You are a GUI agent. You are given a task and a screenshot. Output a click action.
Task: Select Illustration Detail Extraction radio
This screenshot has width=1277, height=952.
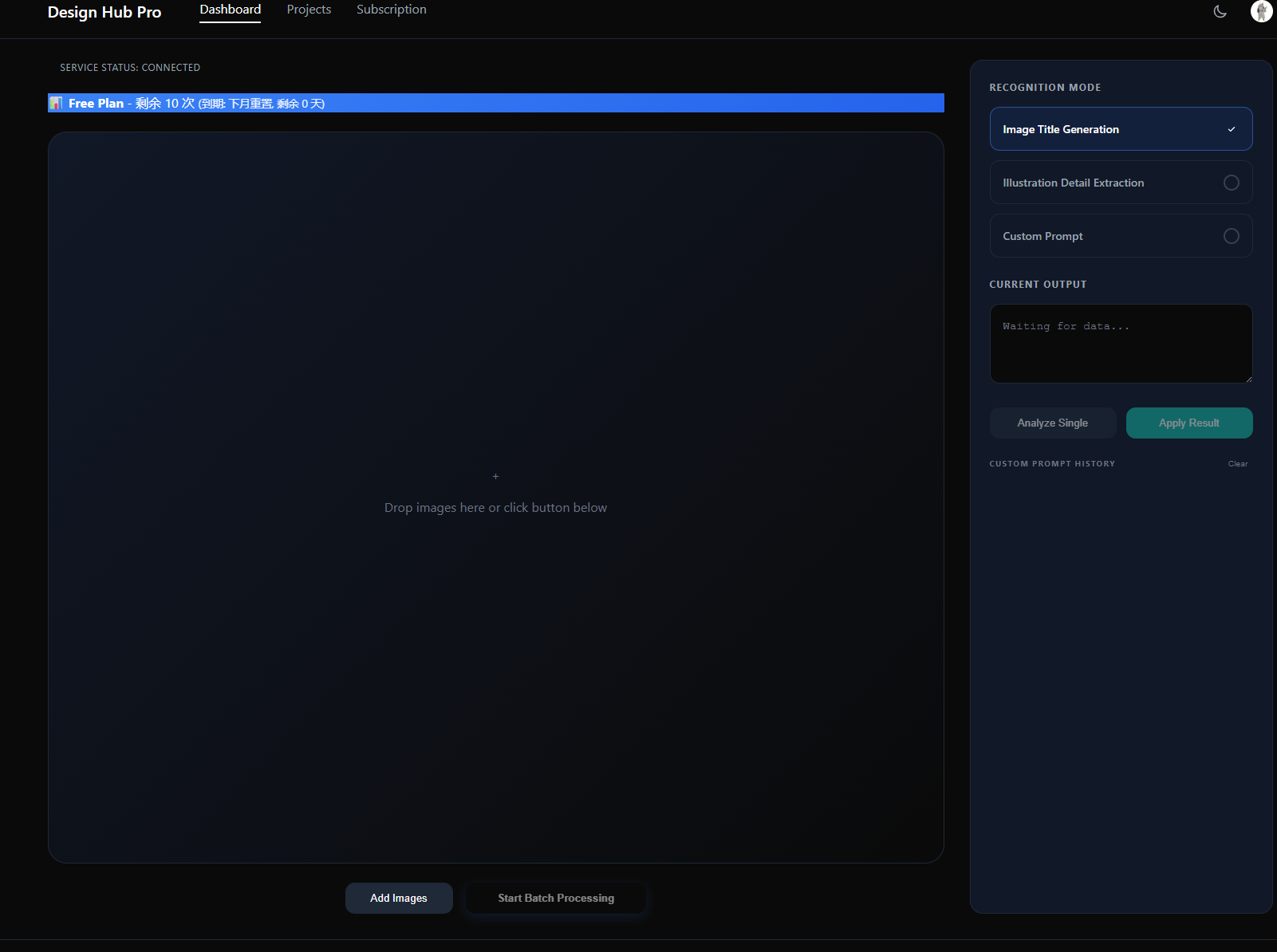(1232, 183)
